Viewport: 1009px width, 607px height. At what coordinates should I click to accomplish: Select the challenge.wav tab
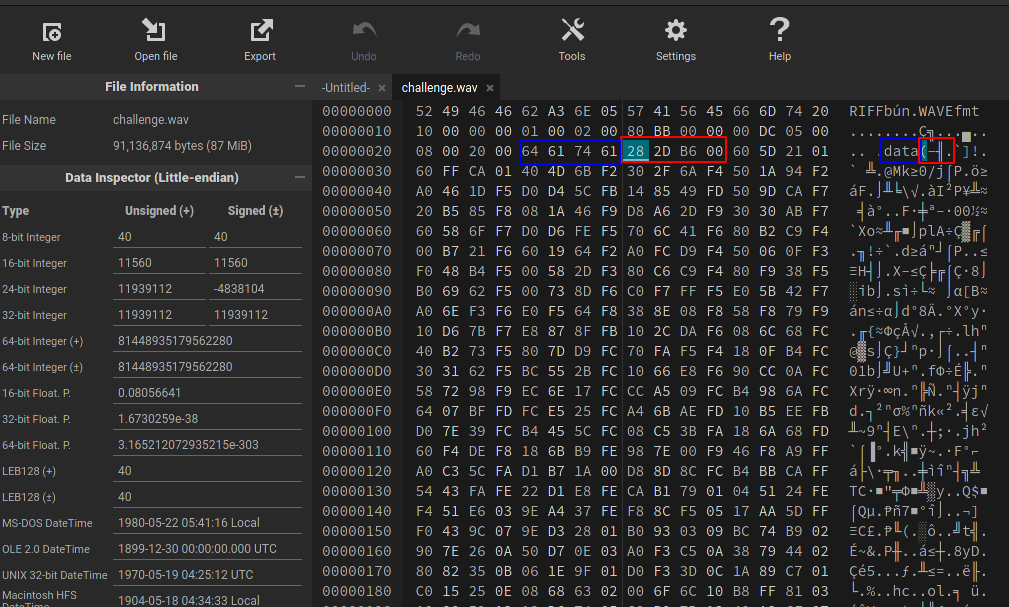pyautogui.click(x=439, y=88)
